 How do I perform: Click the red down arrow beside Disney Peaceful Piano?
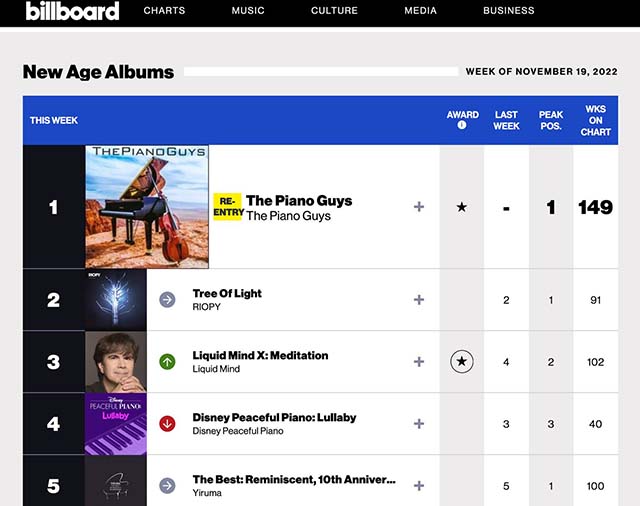167,424
